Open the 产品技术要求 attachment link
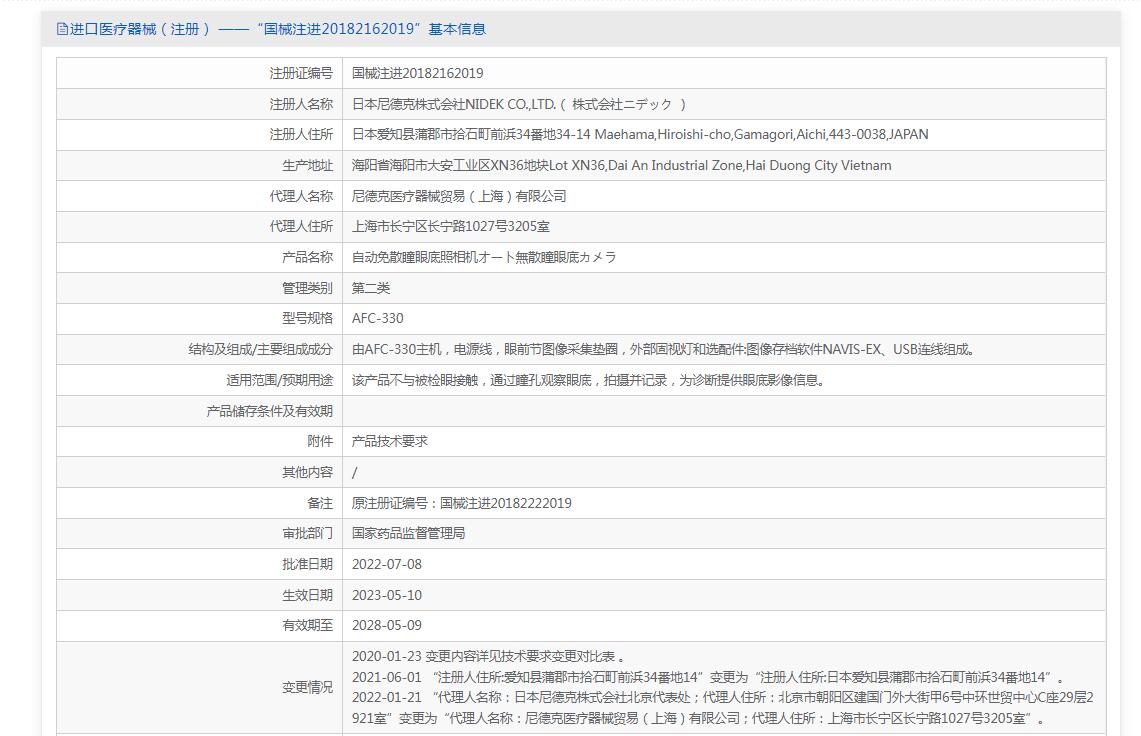Screen dimensions: 1141x736 389,441
